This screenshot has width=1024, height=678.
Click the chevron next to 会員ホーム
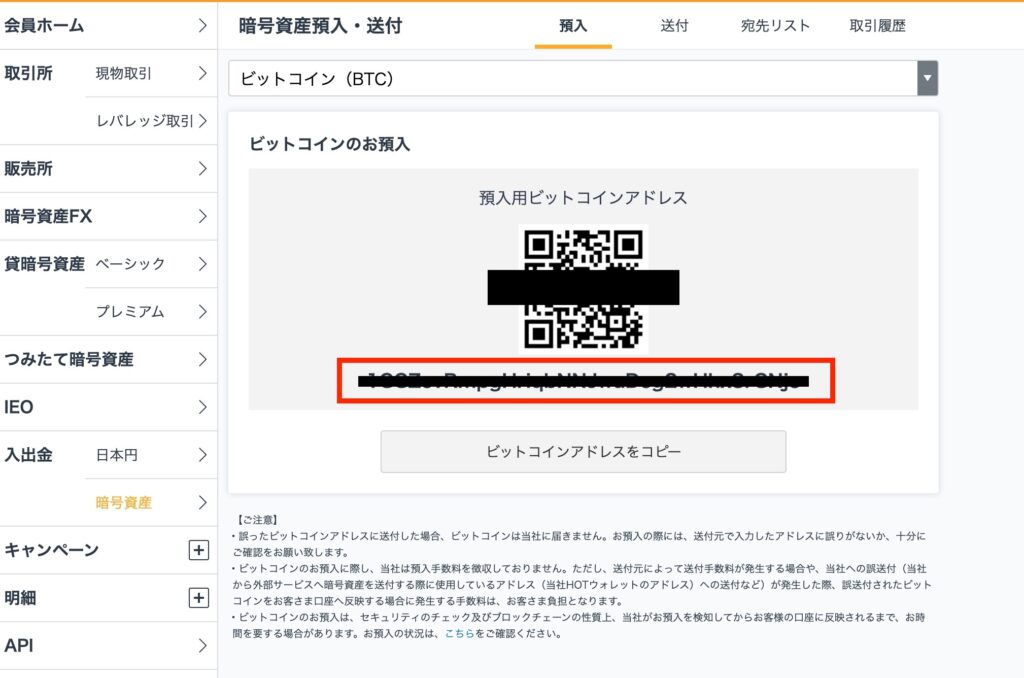pyautogui.click(x=202, y=25)
